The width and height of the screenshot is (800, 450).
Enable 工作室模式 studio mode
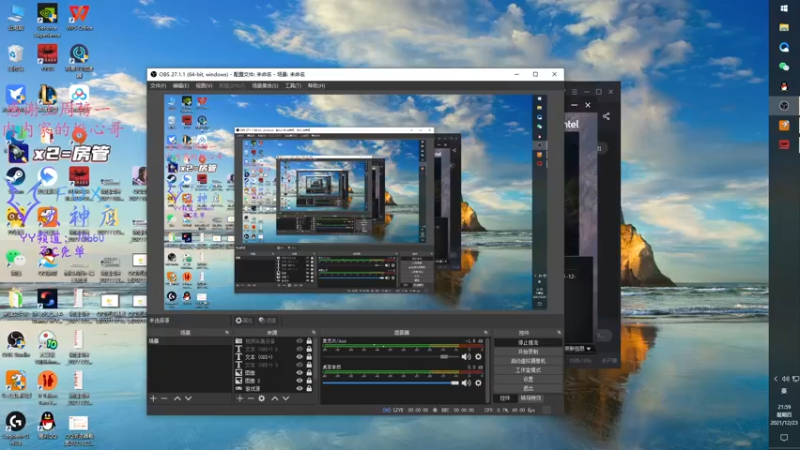[528, 370]
